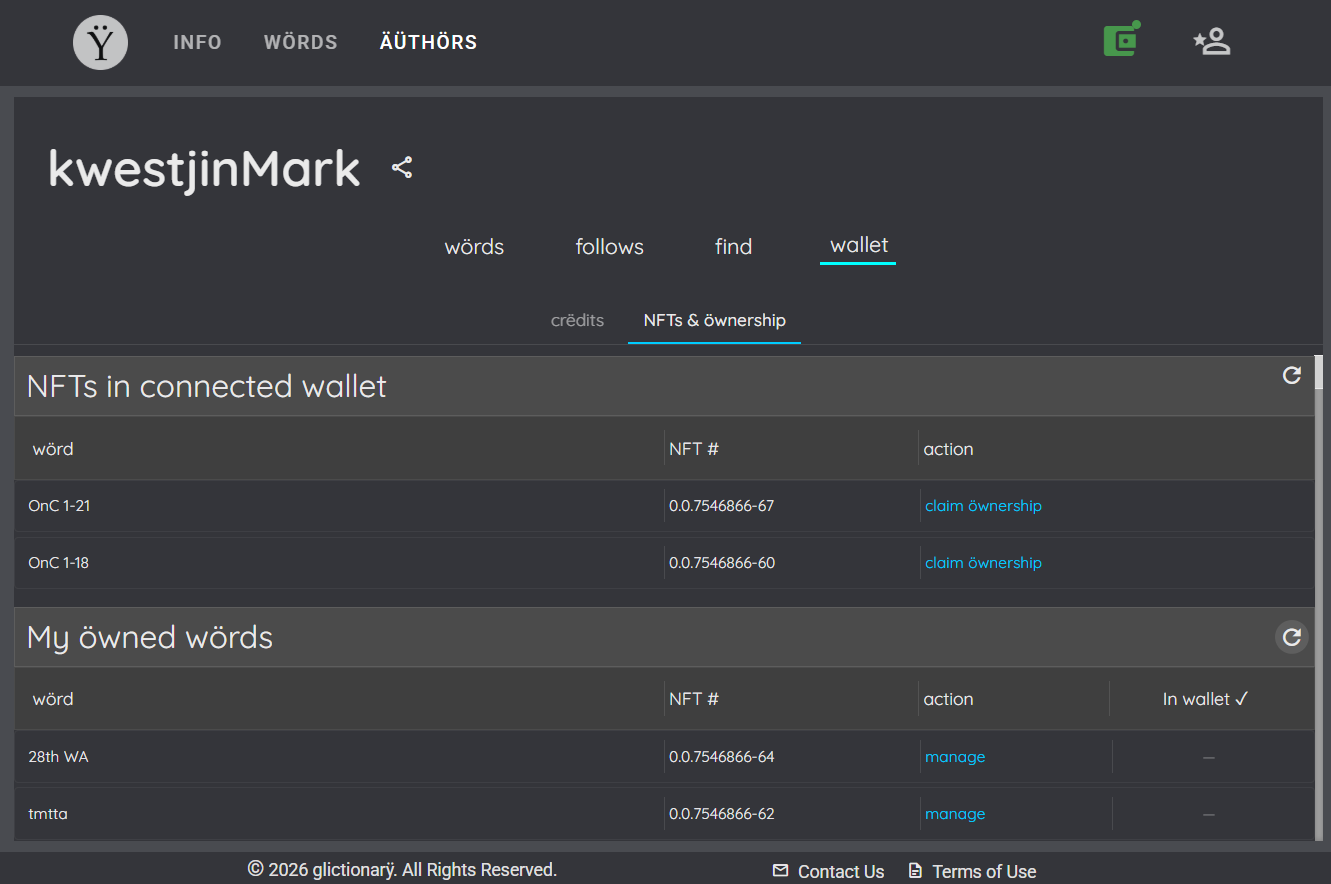Open the green wallet icon
The height and width of the screenshot is (884, 1331).
click(x=1122, y=40)
